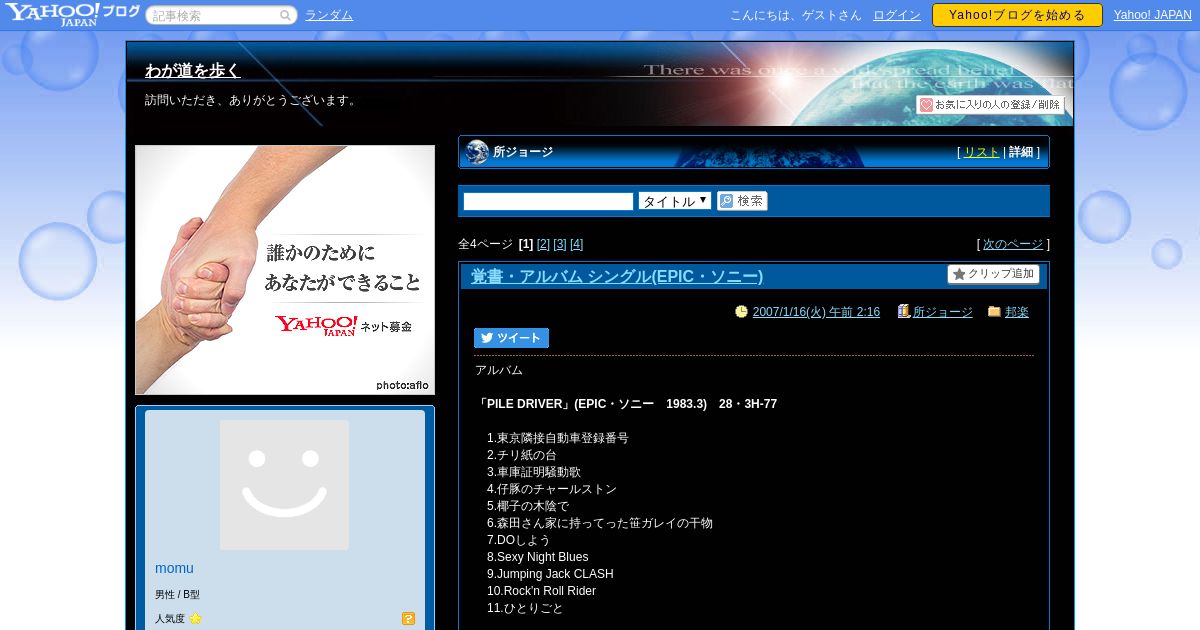Click the track 1.東京隣接自動車登録番号 text
1200x630 pixels.
pos(558,438)
